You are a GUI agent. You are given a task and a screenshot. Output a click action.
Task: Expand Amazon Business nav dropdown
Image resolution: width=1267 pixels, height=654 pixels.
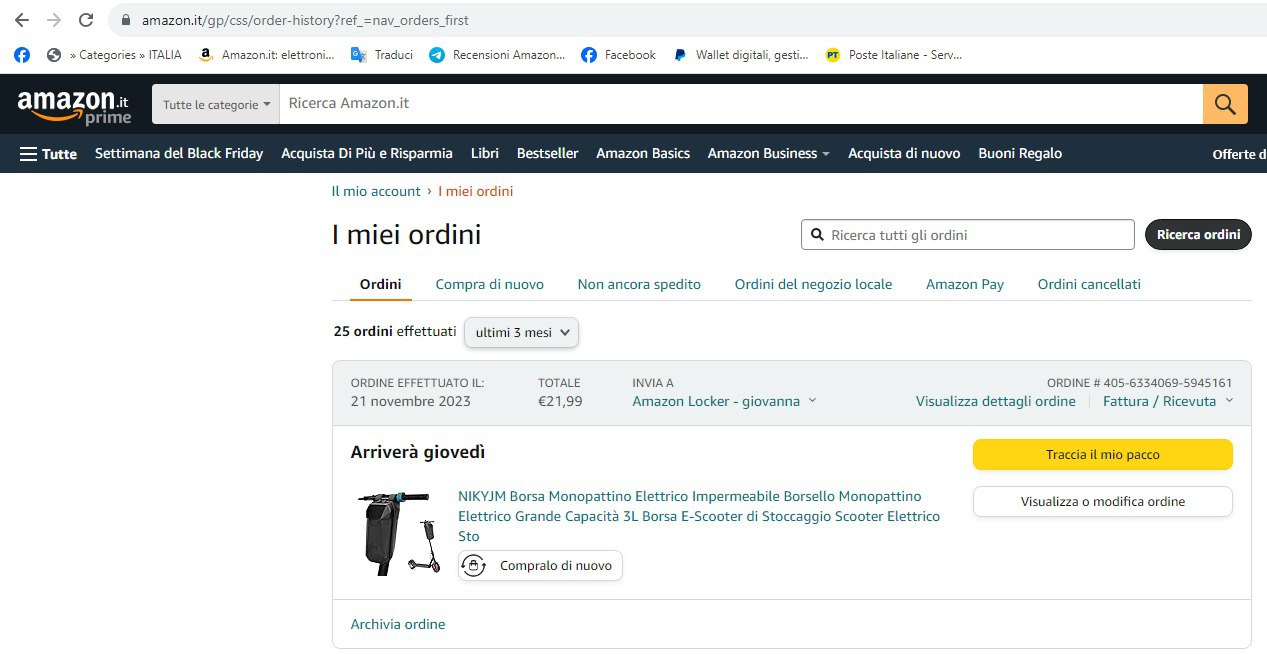(769, 154)
